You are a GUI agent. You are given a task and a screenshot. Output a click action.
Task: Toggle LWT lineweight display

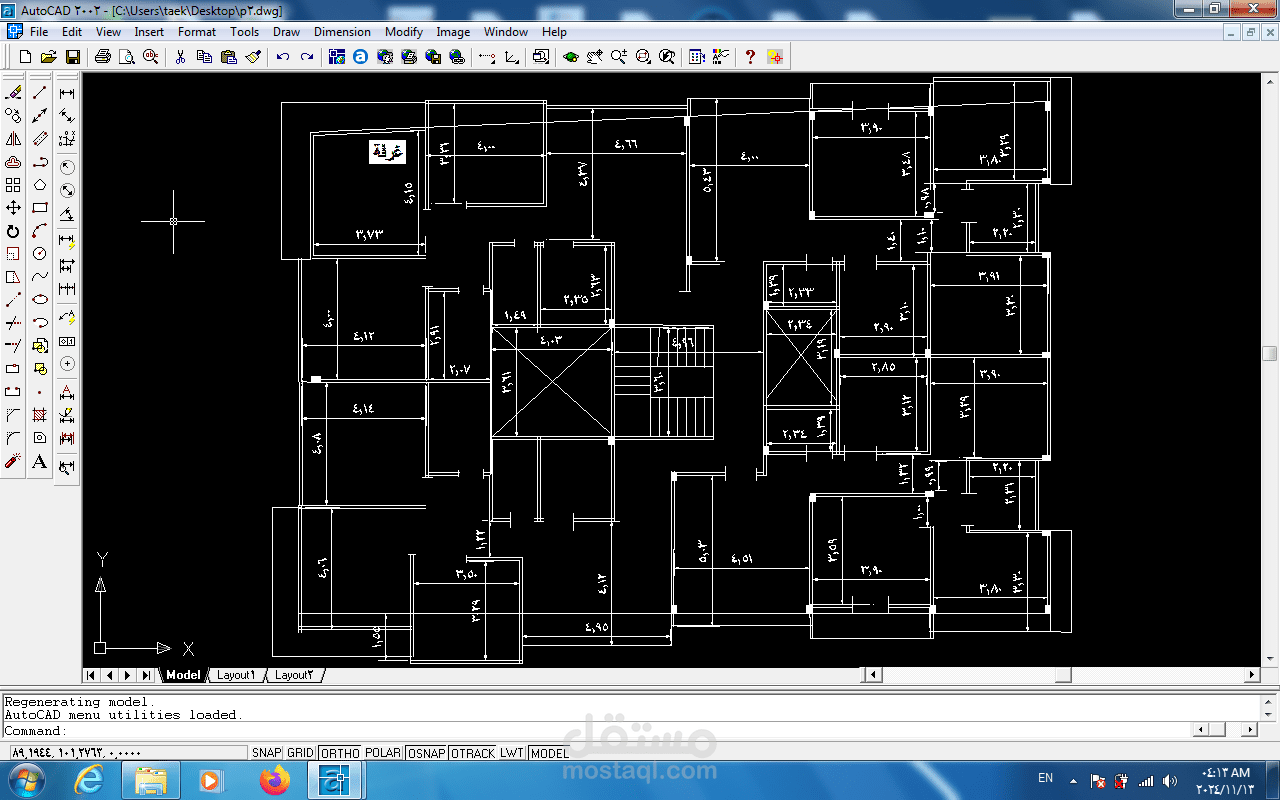pos(512,753)
